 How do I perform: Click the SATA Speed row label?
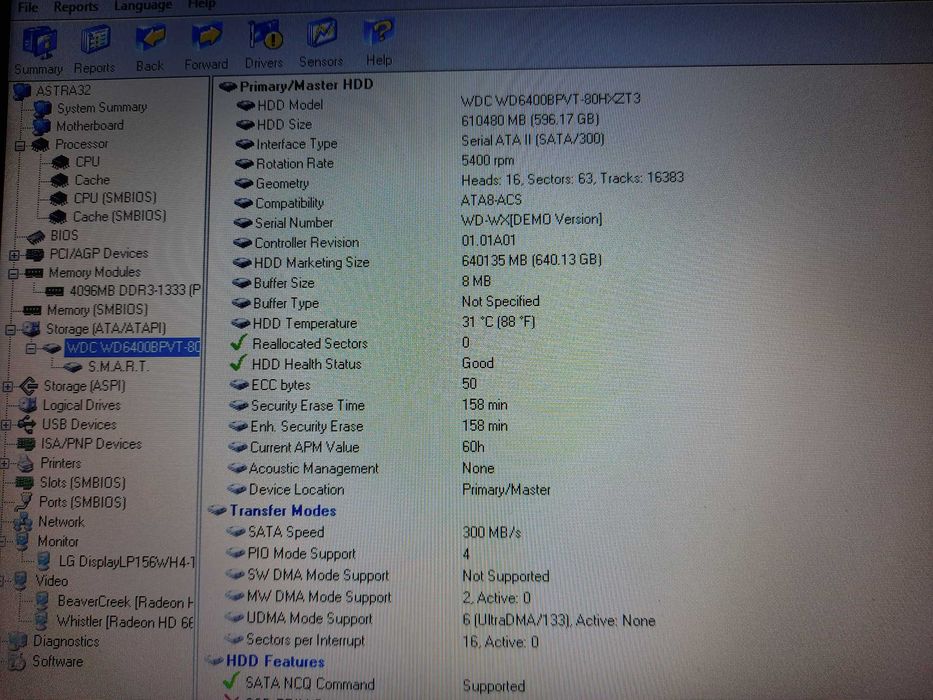click(x=286, y=532)
